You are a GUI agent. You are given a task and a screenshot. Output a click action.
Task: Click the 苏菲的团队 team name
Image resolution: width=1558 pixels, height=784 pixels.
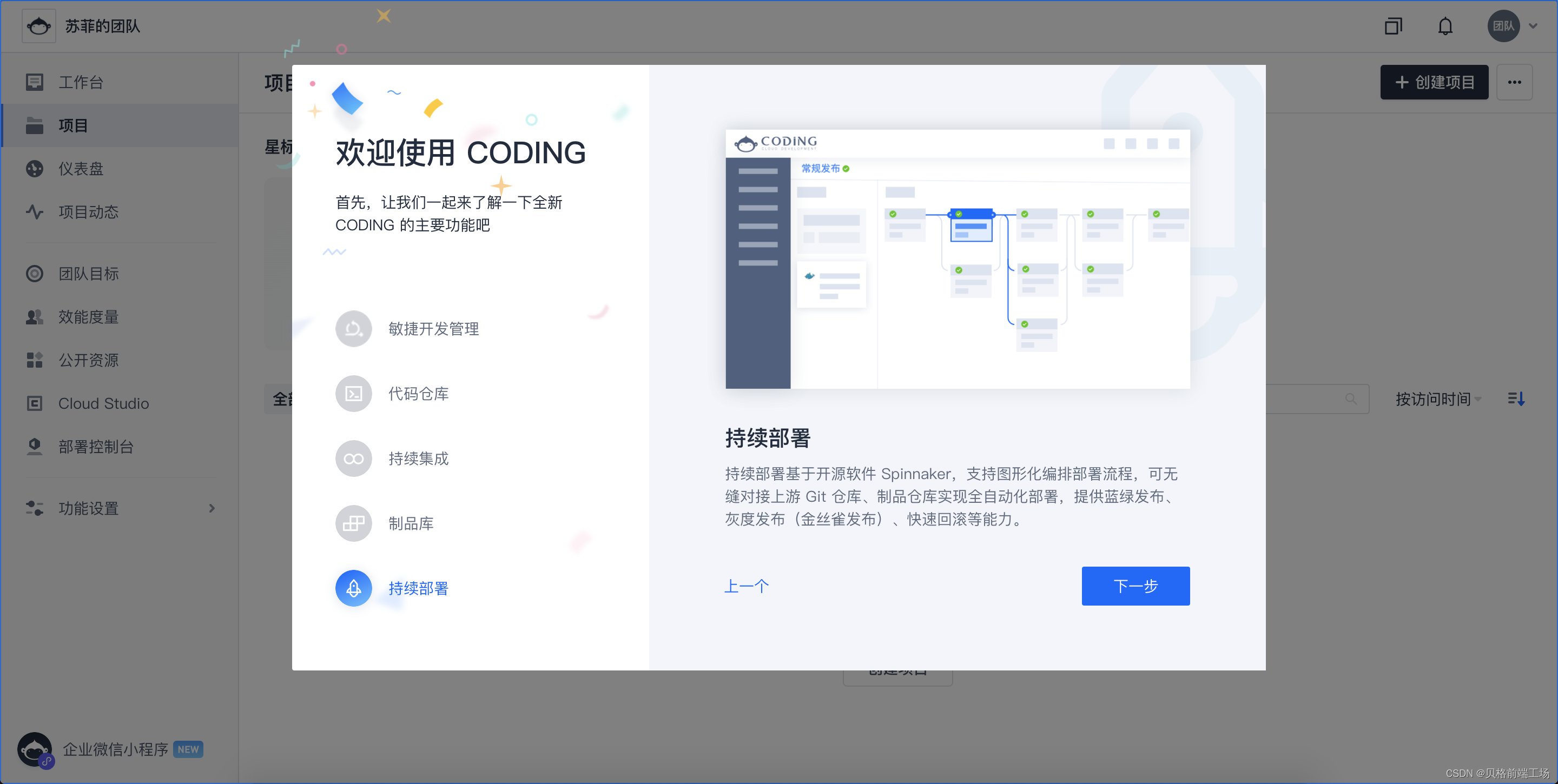click(x=103, y=26)
